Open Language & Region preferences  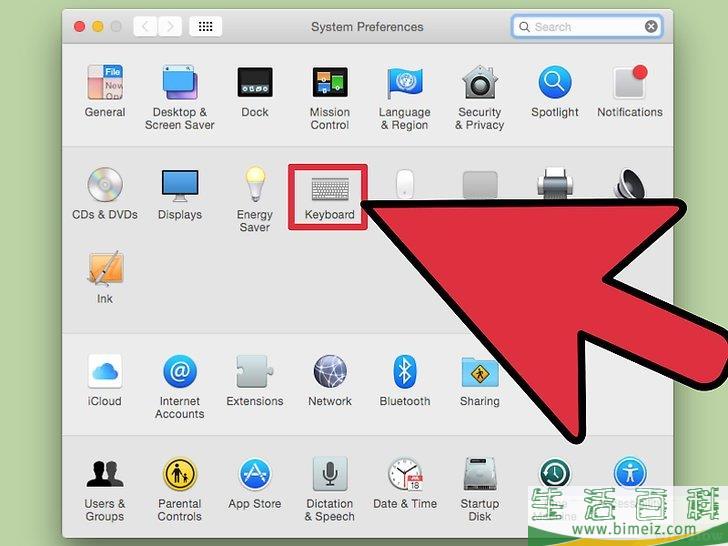point(405,98)
